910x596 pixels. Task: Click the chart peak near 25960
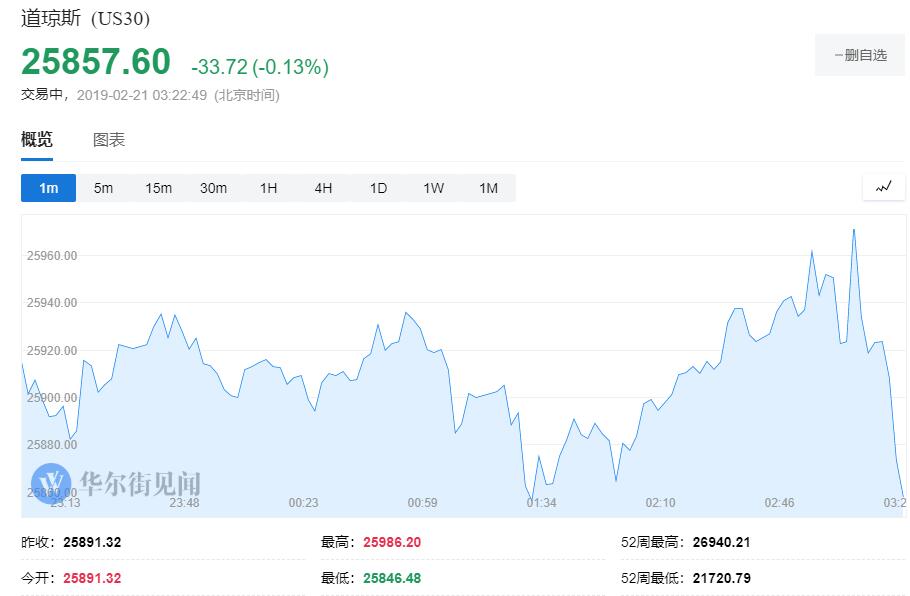[x=853, y=230]
